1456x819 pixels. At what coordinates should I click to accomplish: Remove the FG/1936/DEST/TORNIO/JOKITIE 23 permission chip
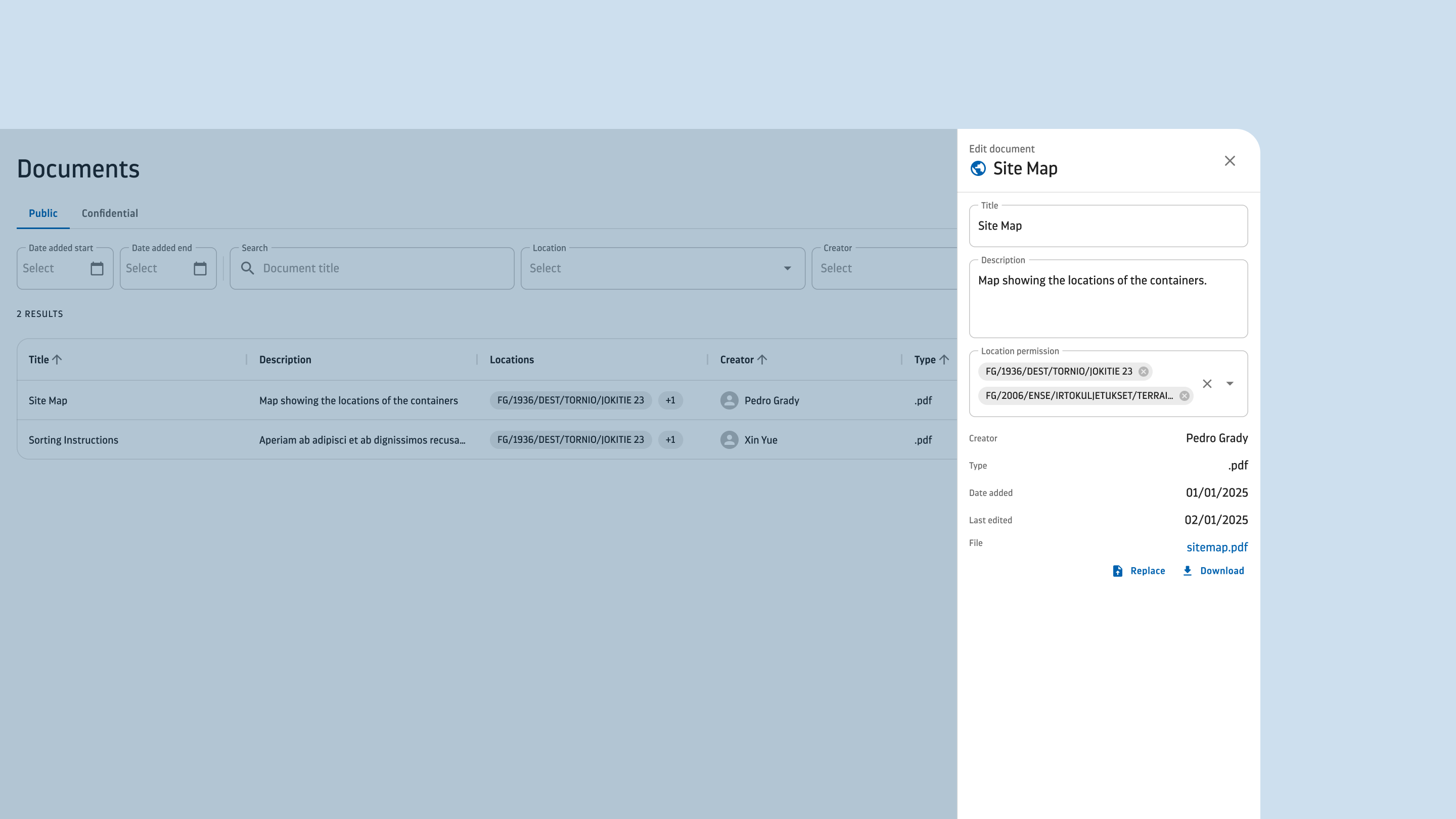(x=1144, y=372)
